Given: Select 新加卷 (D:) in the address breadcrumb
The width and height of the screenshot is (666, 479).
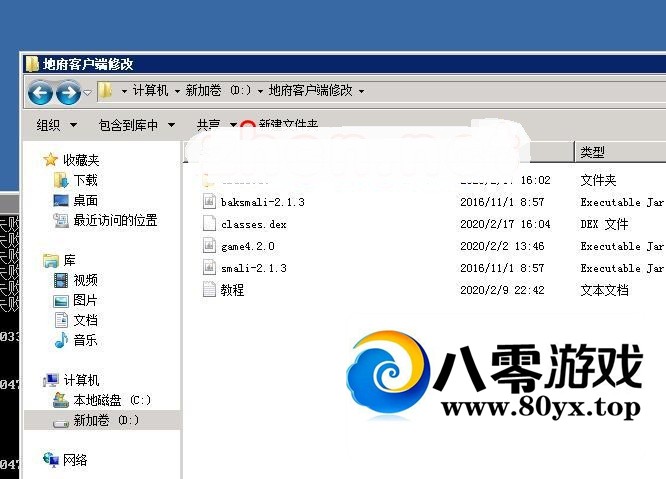Looking at the screenshot, I should [x=218, y=90].
